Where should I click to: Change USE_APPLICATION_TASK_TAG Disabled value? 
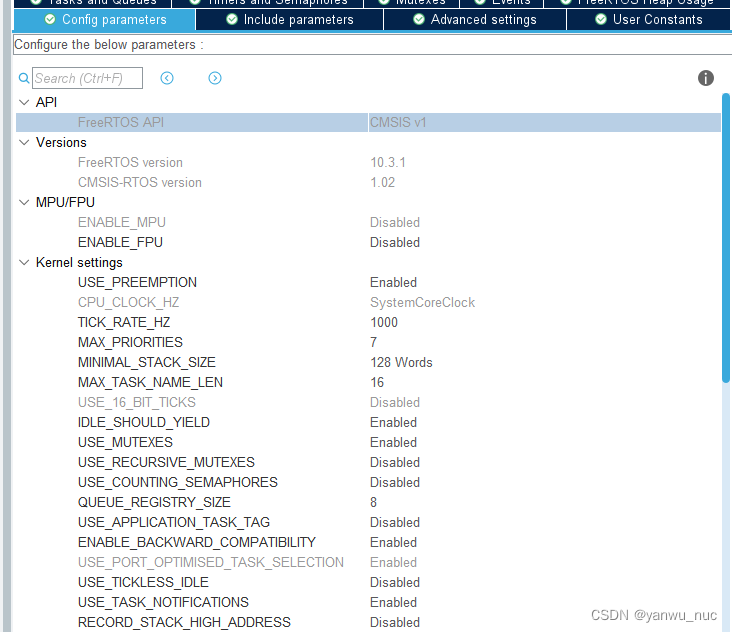point(394,522)
